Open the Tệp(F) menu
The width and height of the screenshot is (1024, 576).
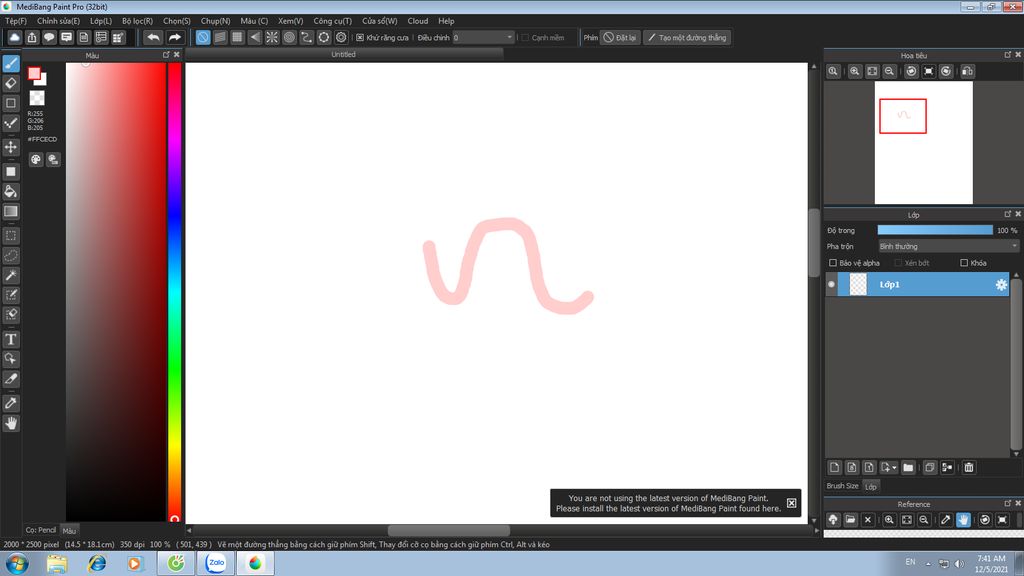click(x=16, y=21)
